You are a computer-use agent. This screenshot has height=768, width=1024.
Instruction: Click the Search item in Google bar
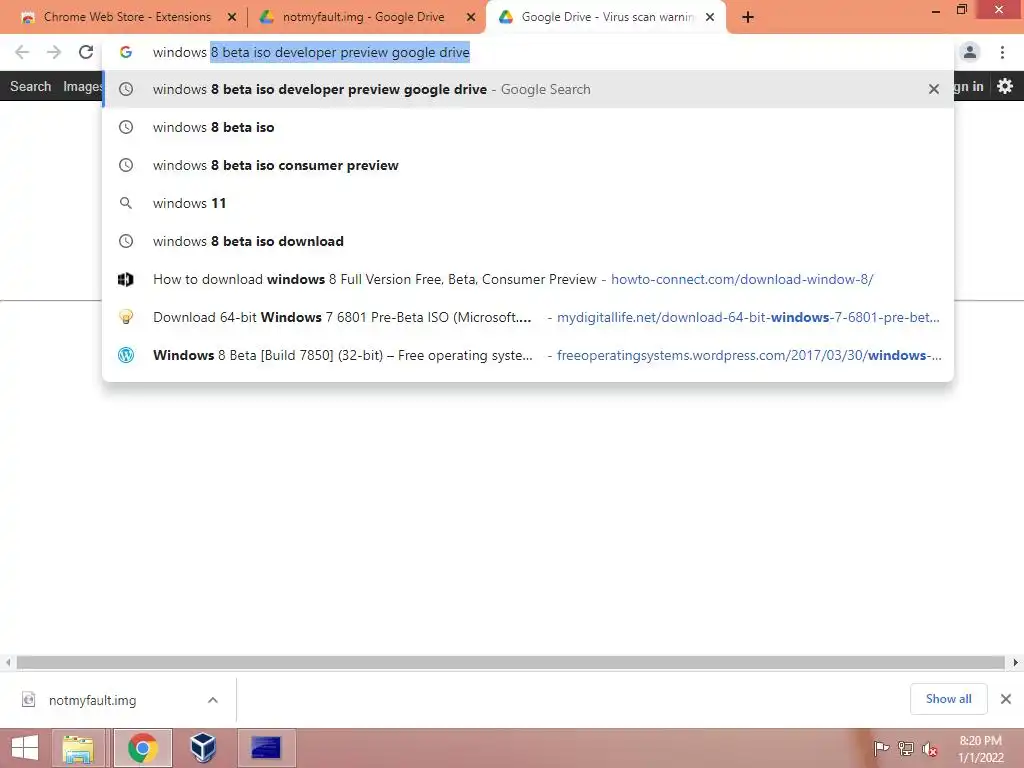pyautogui.click(x=31, y=86)
